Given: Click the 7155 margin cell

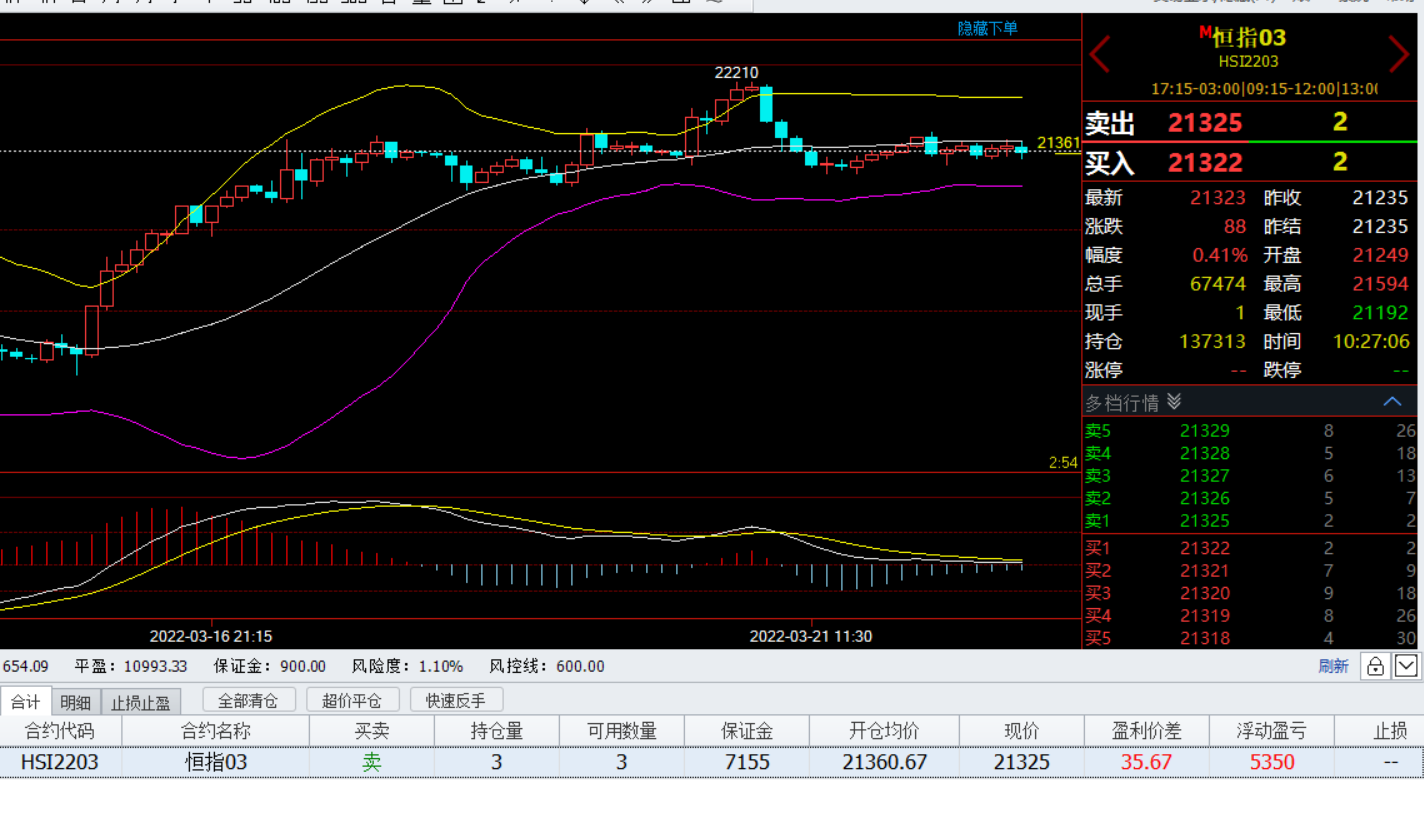Looking at the screenshot, I should pyautogui.click(x=747, y=762).
